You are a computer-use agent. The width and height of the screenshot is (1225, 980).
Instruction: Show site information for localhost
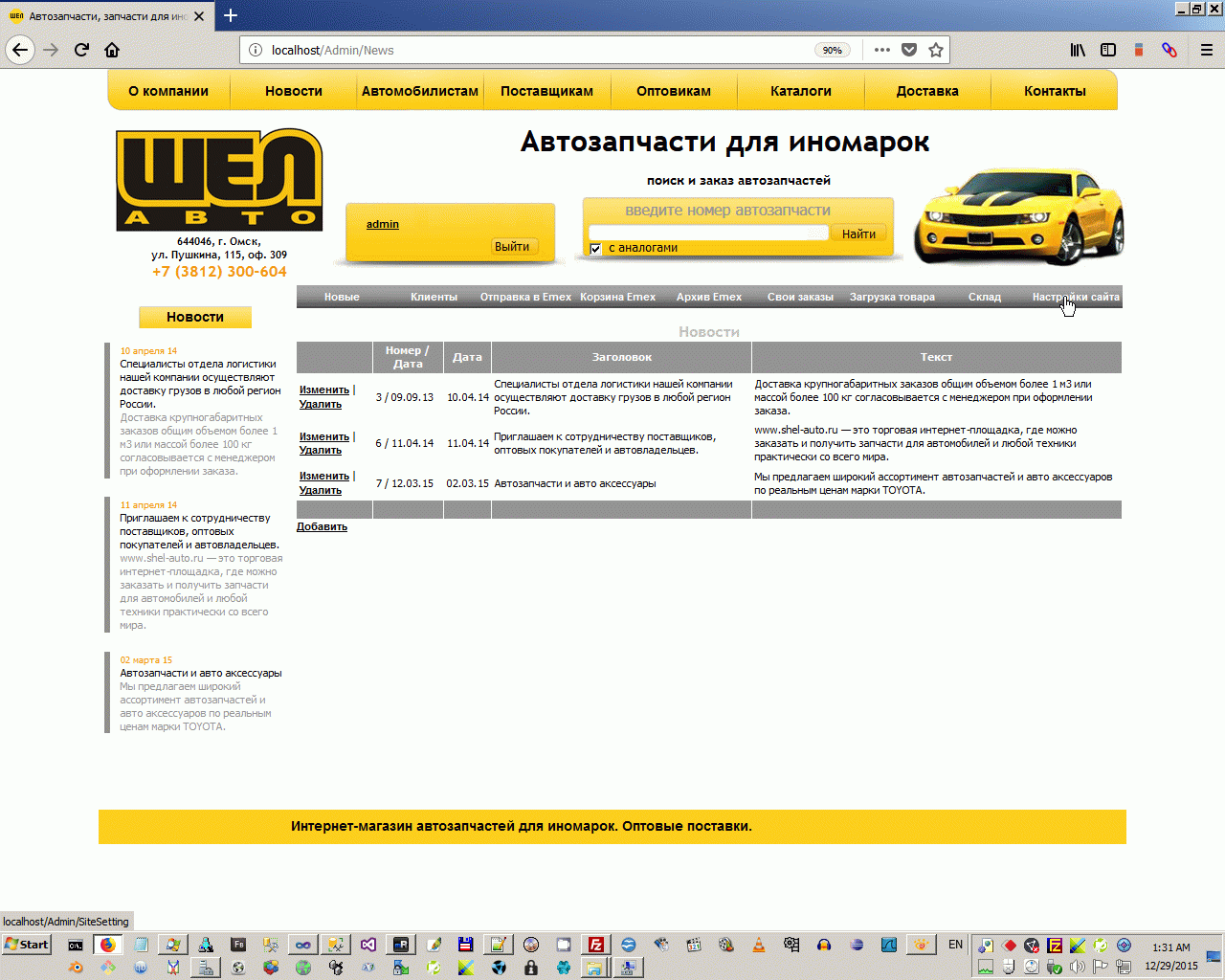click(x=256, y=50)
